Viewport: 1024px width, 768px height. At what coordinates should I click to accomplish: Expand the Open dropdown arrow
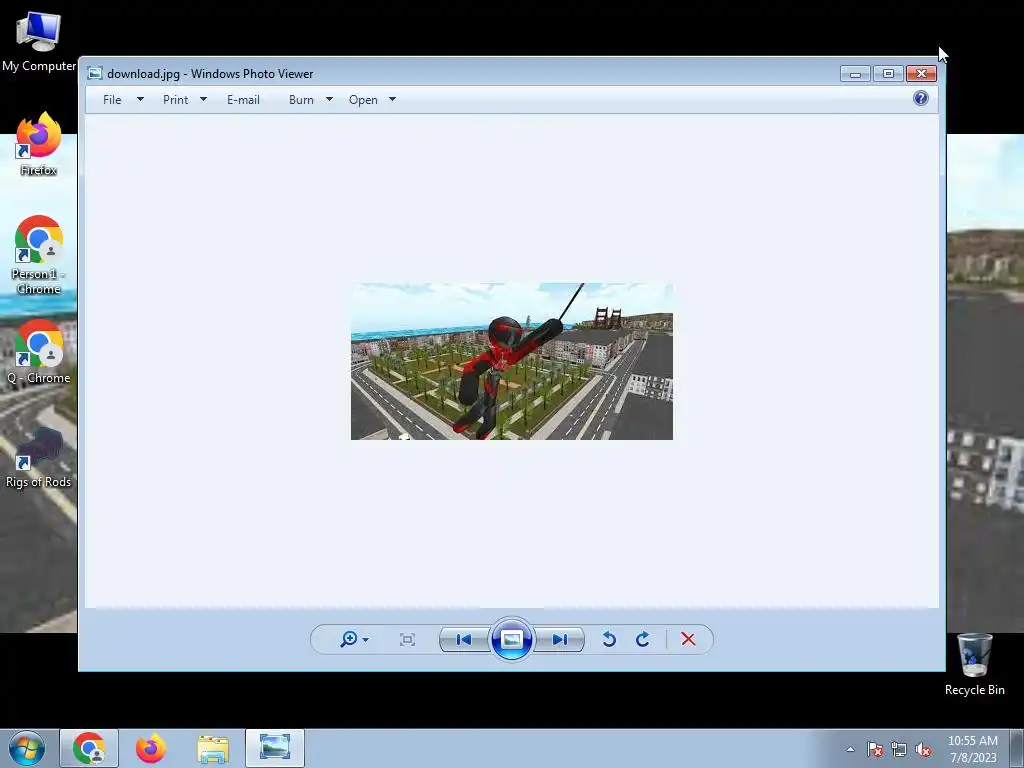click(392, 99)
